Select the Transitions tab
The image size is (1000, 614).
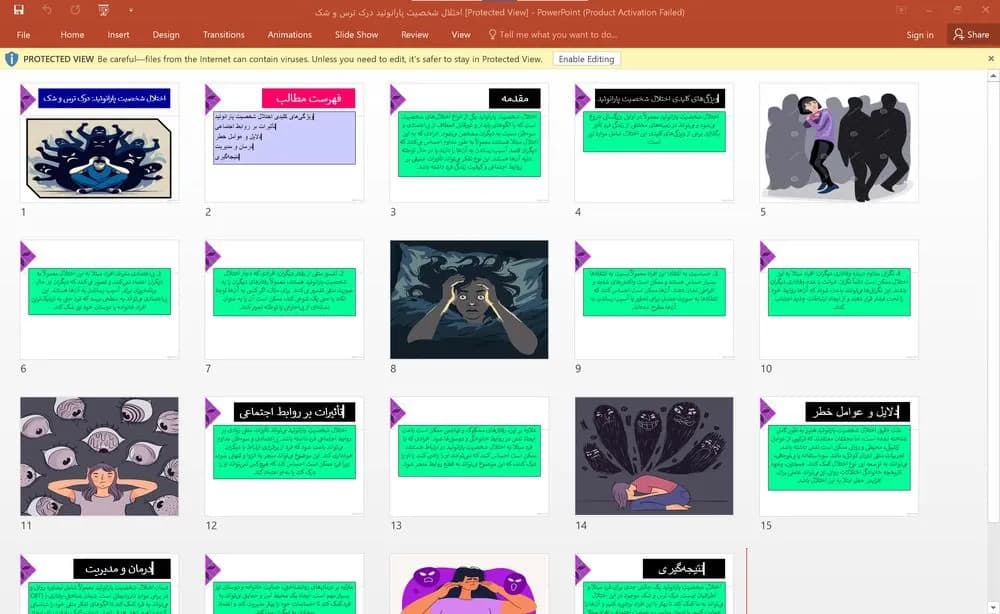click(223, 35)
